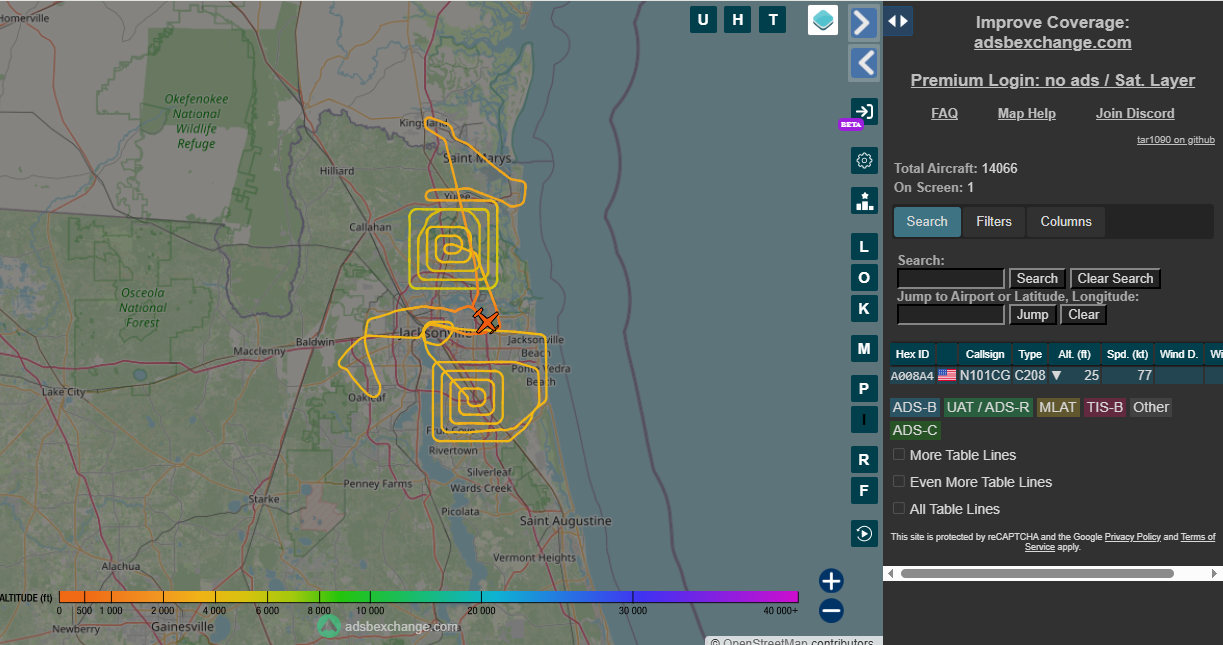Switch to the Columns tab

(x=1066, y=222)
